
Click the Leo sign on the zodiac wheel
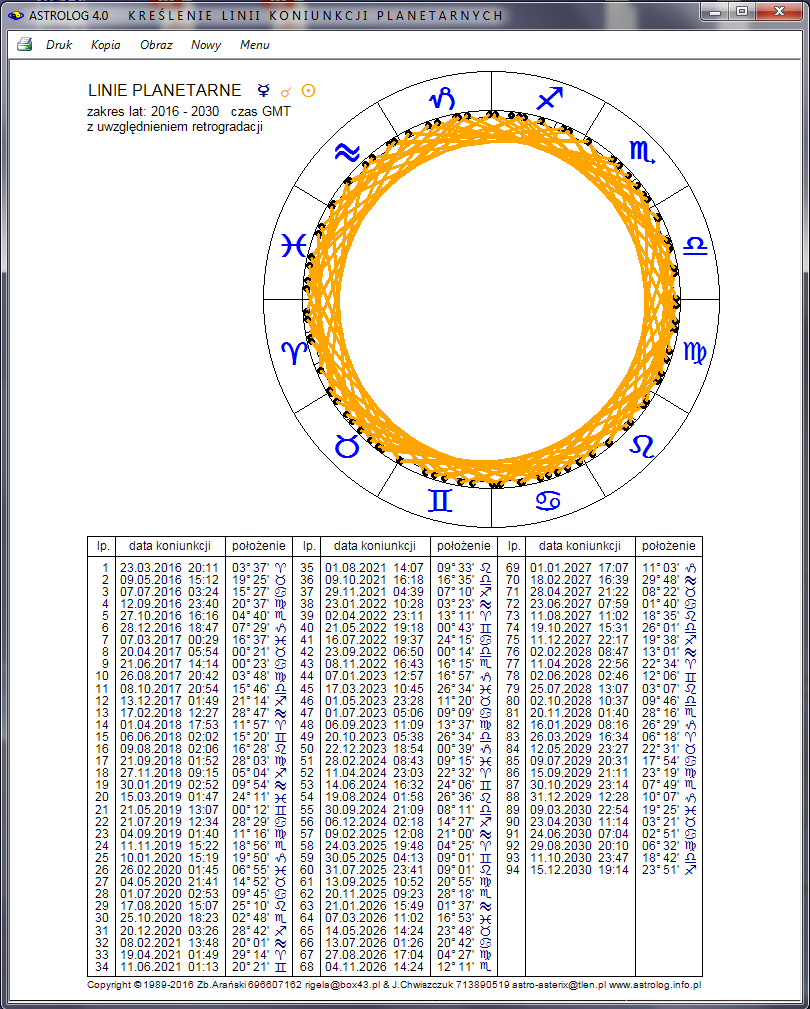(x=642, y=445)
